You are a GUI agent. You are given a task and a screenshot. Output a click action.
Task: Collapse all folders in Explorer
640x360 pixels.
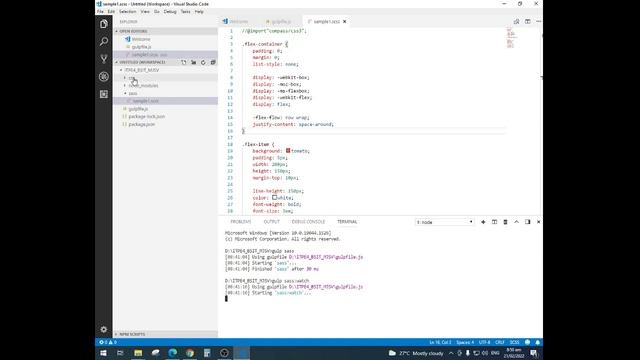(x=213, y=62)
